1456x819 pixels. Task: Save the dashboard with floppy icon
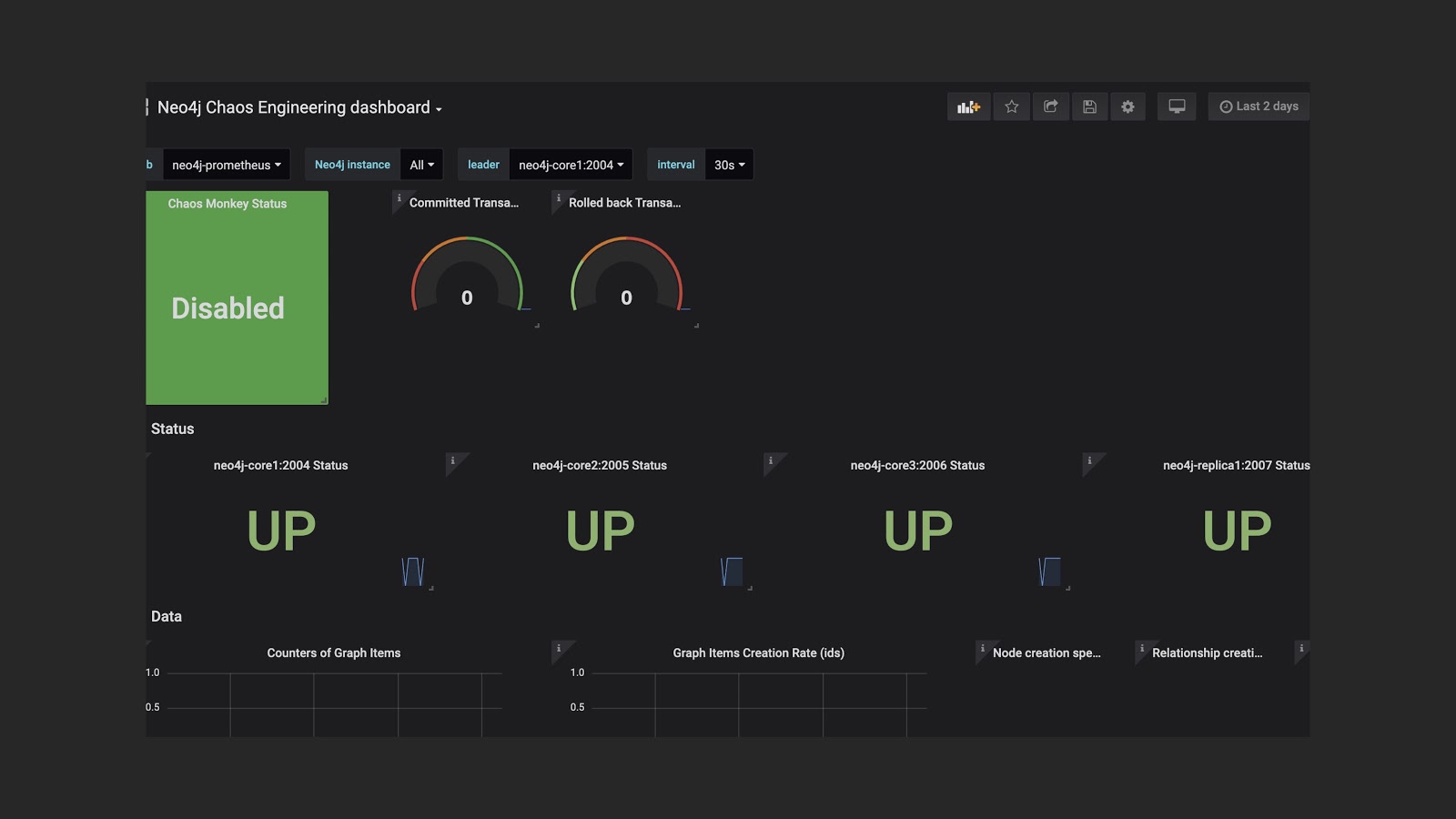(1089, 106)
